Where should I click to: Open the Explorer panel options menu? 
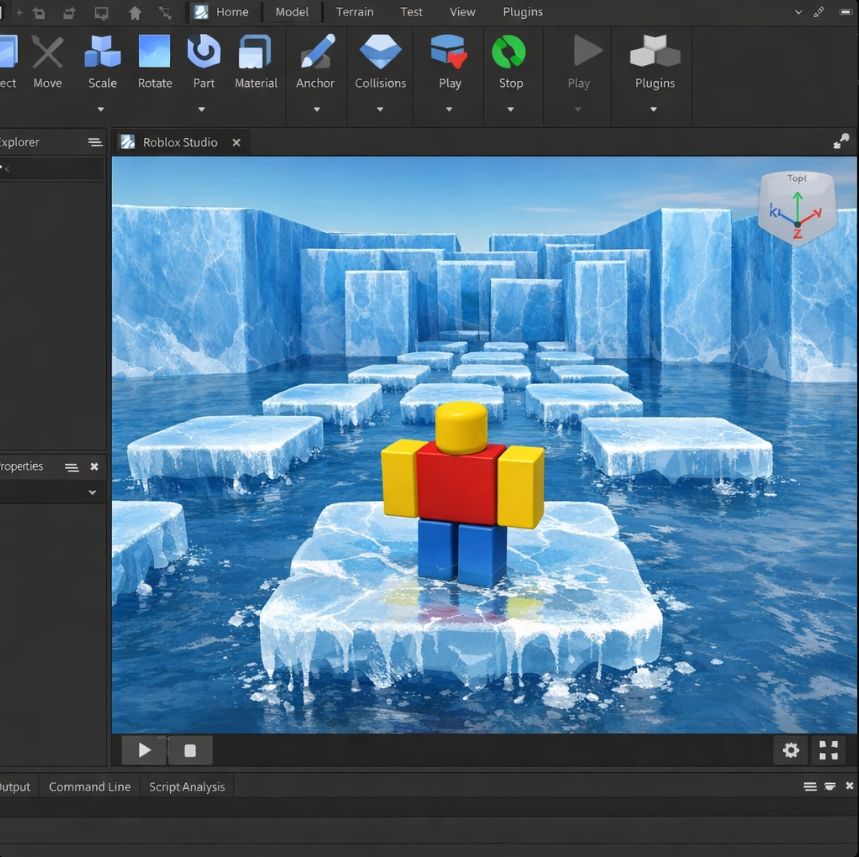click(95, 142)
